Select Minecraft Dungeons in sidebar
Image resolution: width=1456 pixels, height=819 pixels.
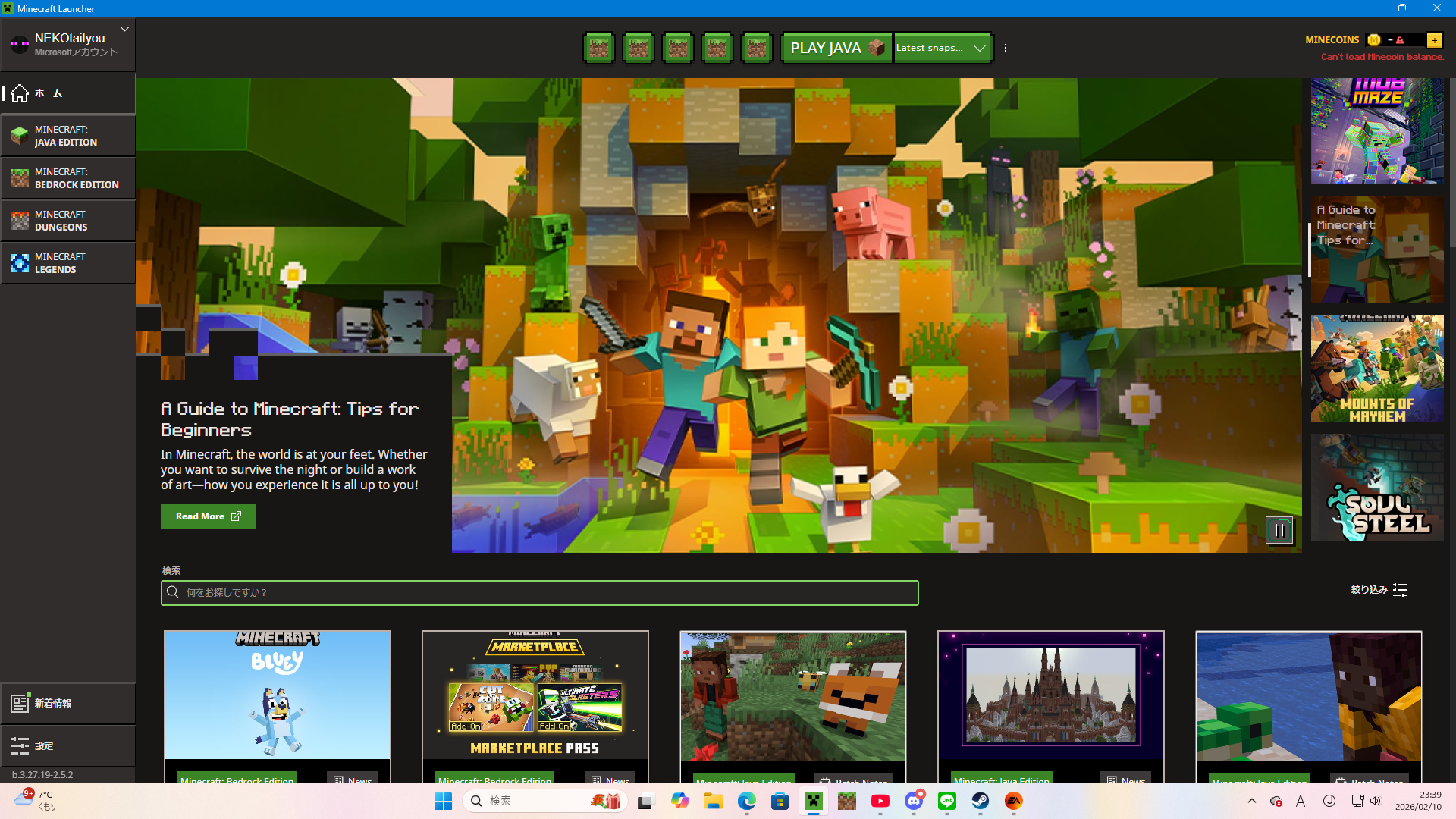tap(68, 221)
